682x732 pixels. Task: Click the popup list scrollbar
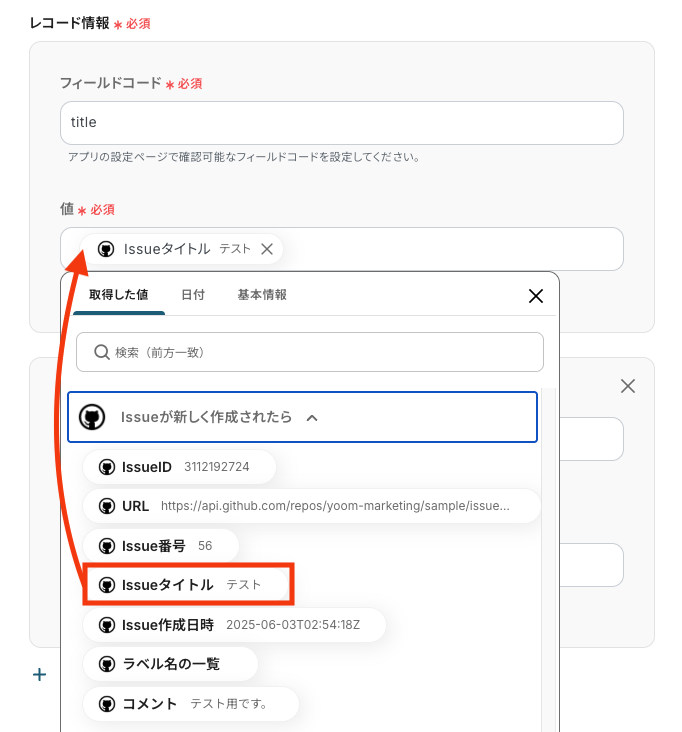[x=548, y=559]
